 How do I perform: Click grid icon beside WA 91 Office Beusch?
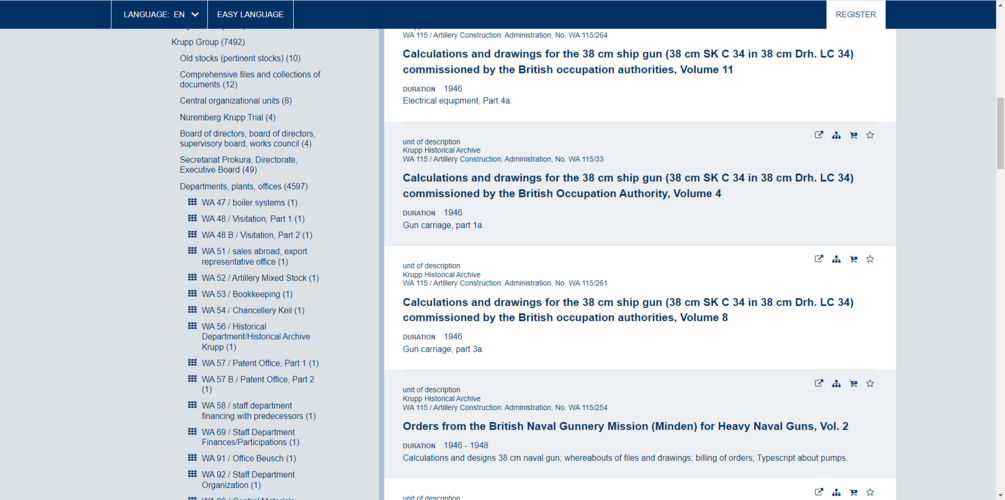(x=192, y=458)
